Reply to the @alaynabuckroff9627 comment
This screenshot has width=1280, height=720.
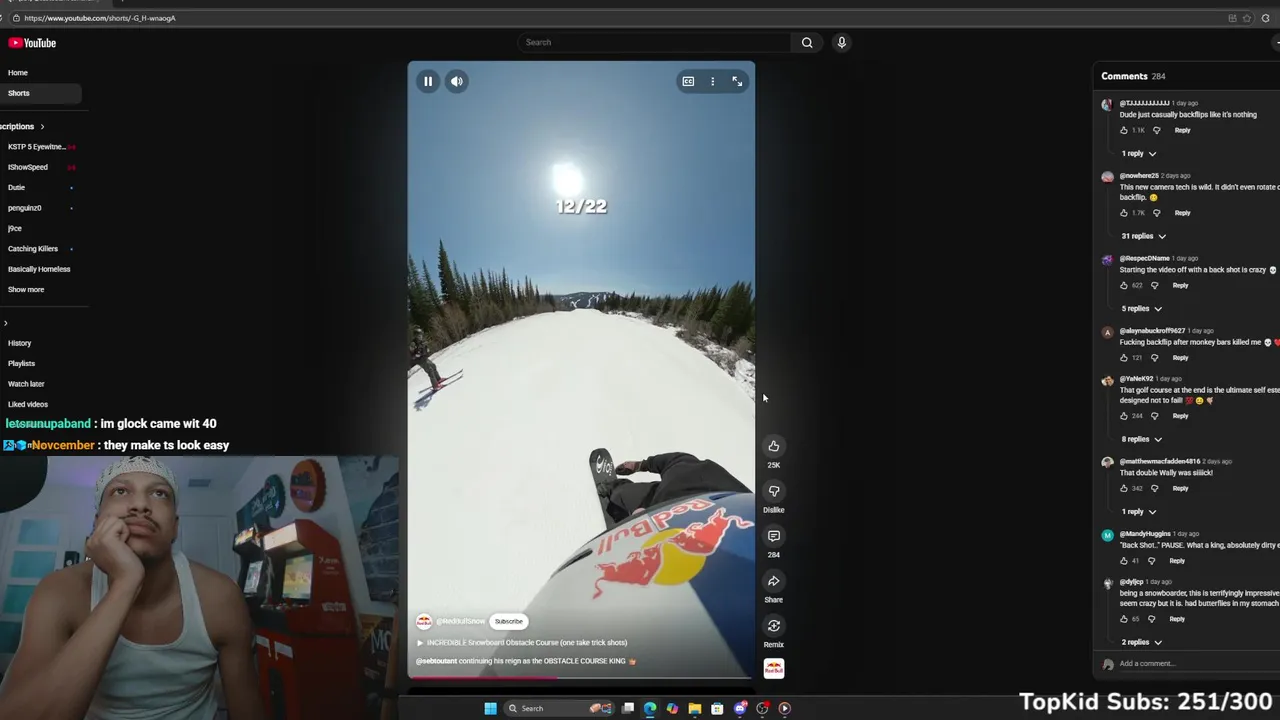[x=1180, y=358]
